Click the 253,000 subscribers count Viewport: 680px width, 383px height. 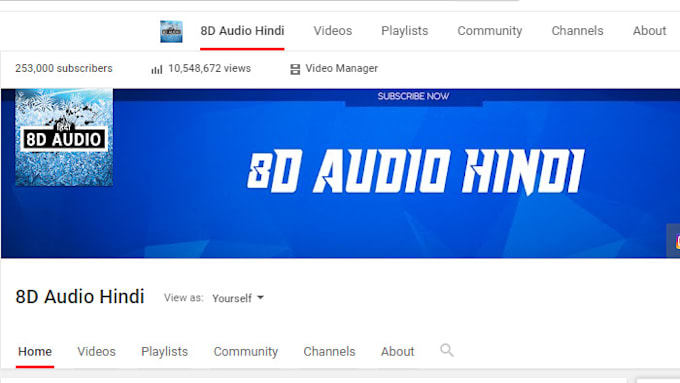(x=64, y=69)
